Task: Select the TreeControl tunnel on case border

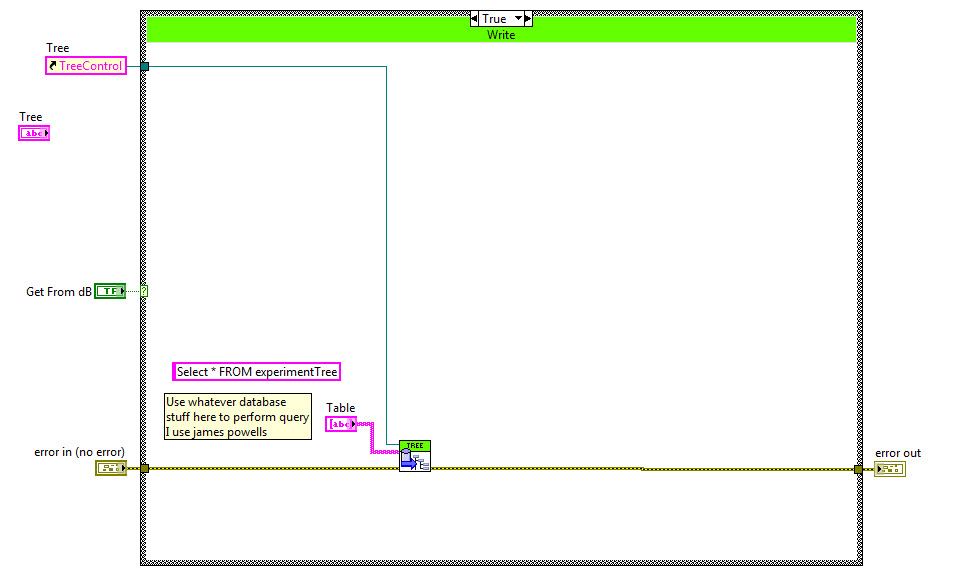Action: (x=145, y=66)
